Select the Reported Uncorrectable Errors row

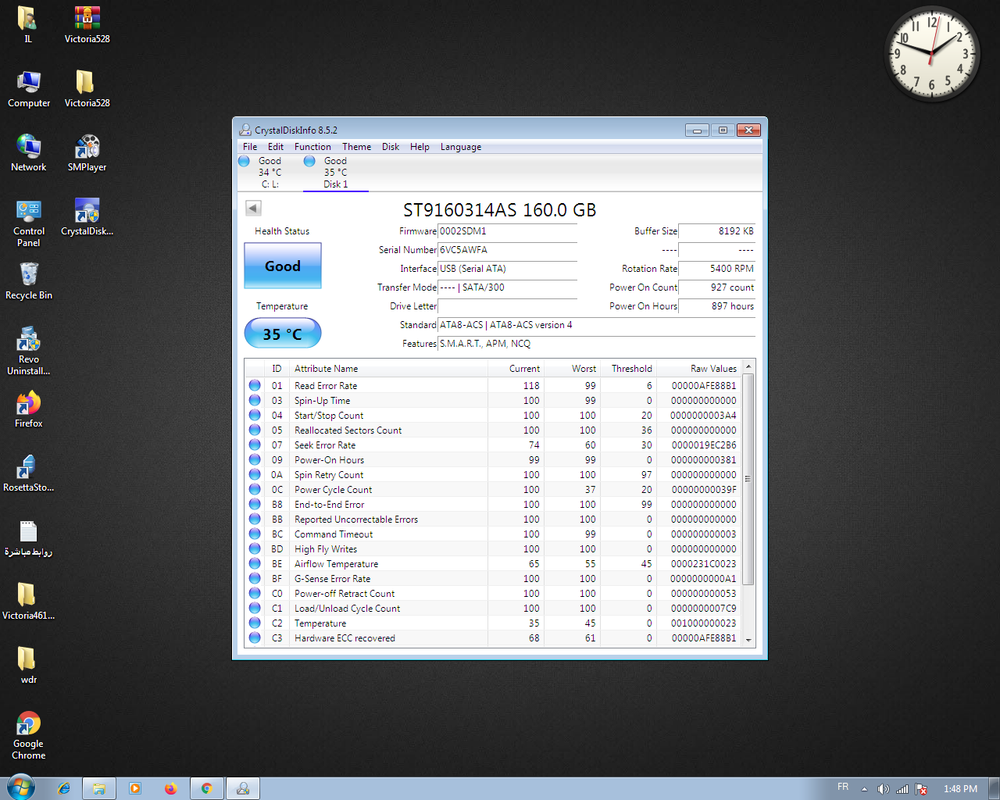tap(493, 519)
